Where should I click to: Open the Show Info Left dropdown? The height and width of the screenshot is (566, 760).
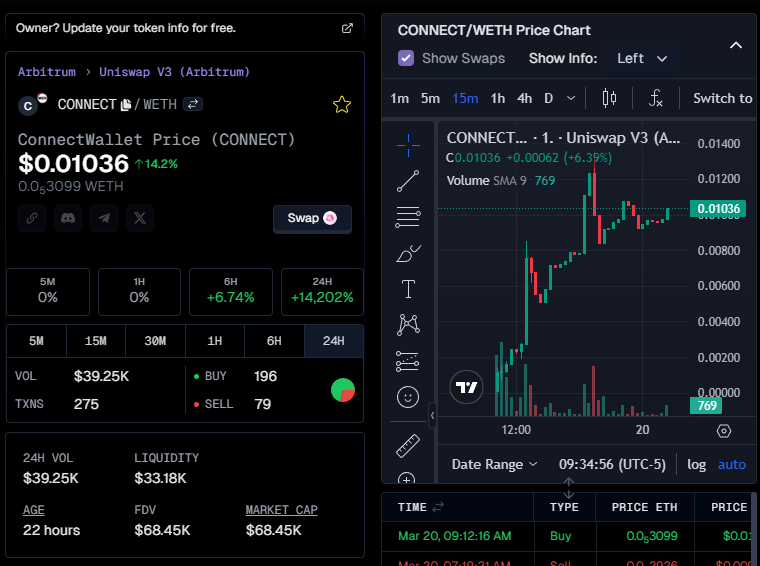click(641, 58)
